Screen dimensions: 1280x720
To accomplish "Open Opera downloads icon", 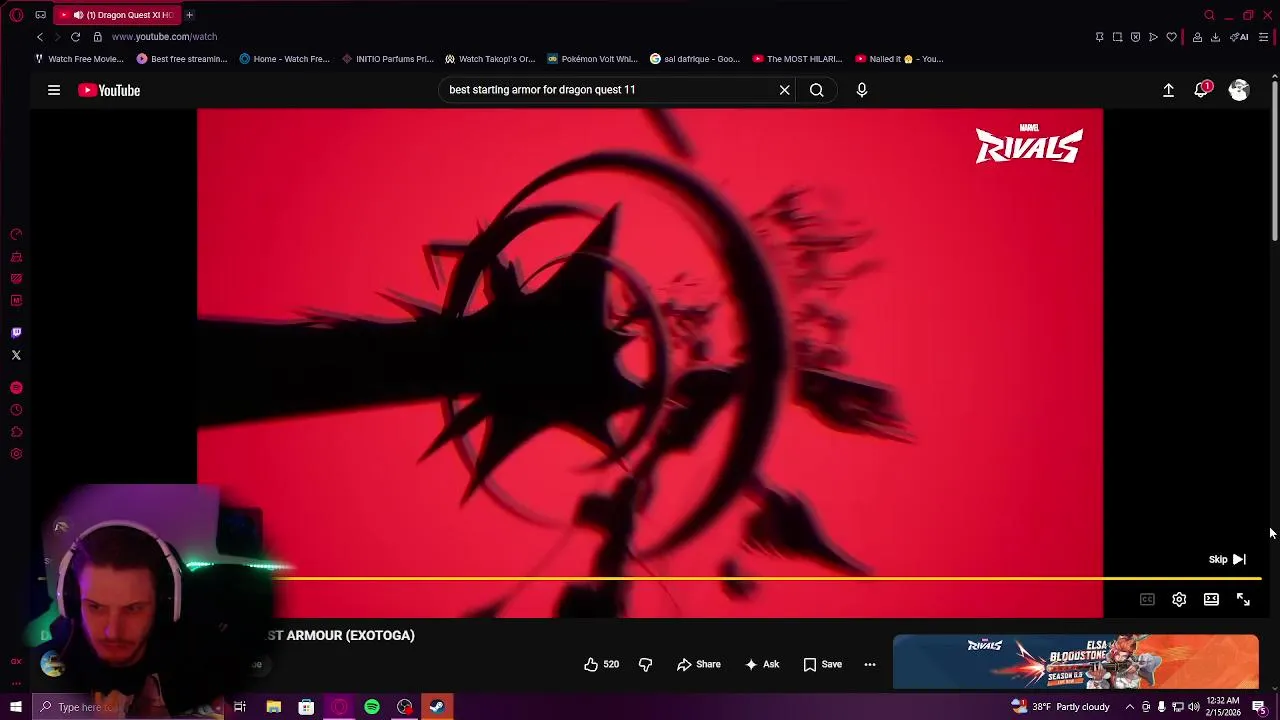I will [1215, 37].
